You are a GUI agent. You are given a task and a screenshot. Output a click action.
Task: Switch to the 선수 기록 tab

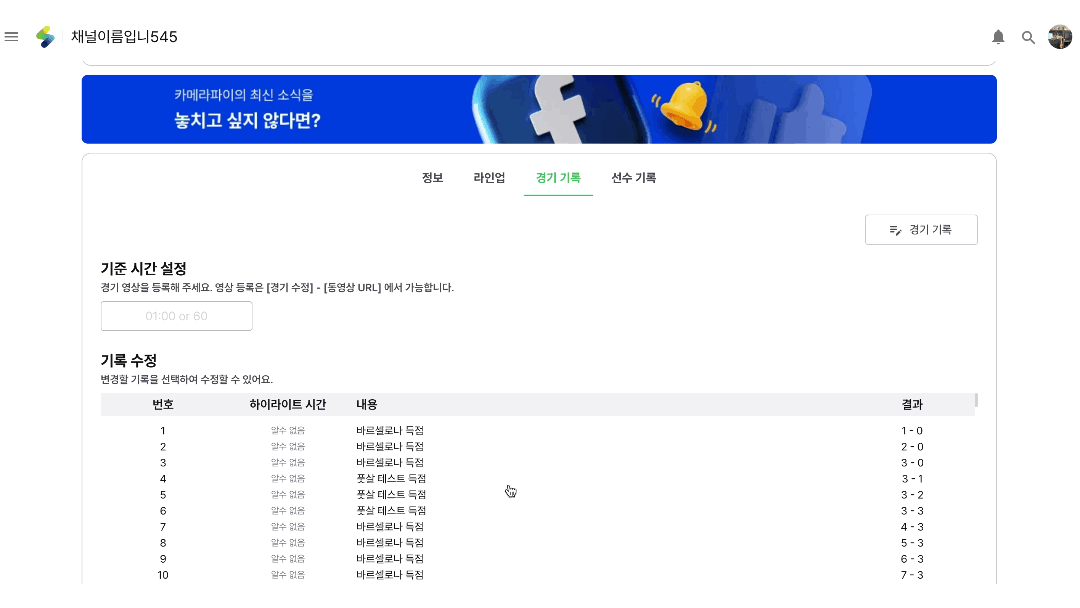tap(634, 178)
